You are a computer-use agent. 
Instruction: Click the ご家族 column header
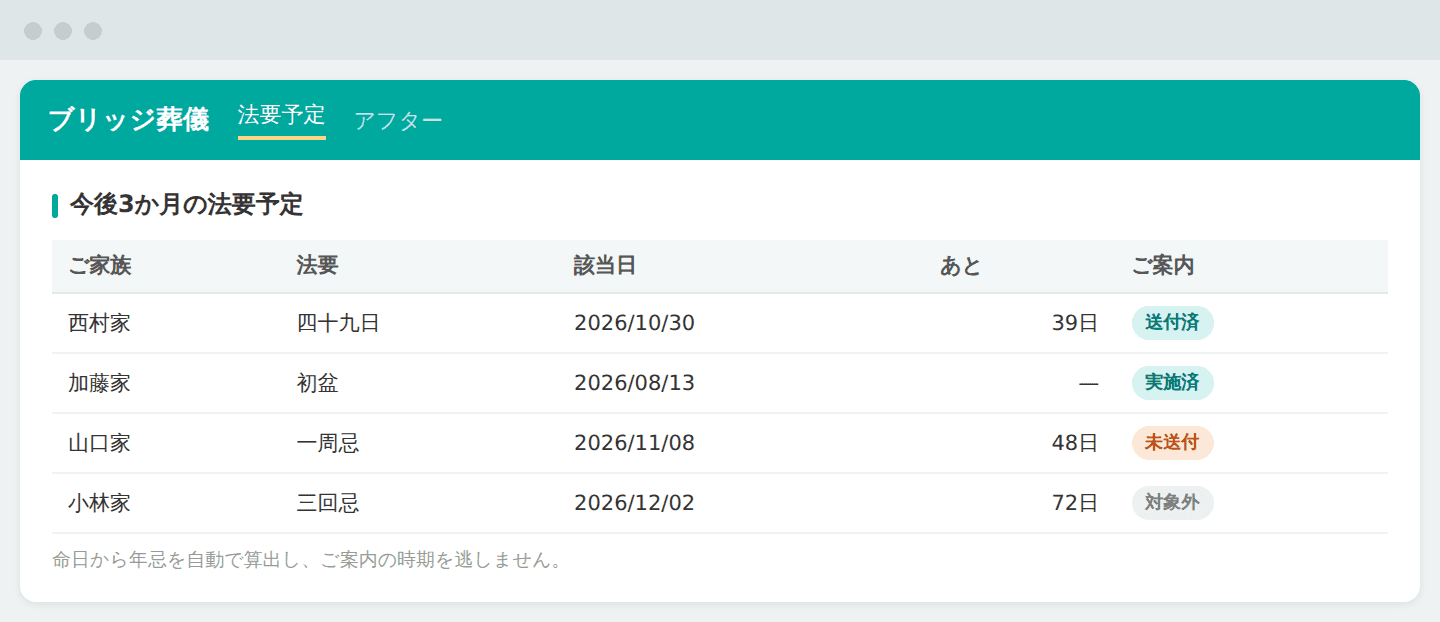100,266
